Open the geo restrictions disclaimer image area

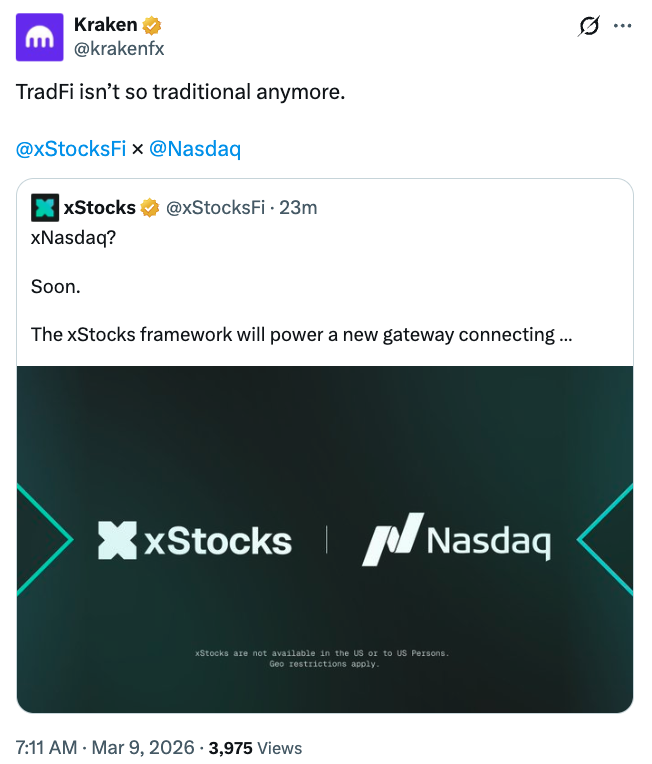point(325,658)
